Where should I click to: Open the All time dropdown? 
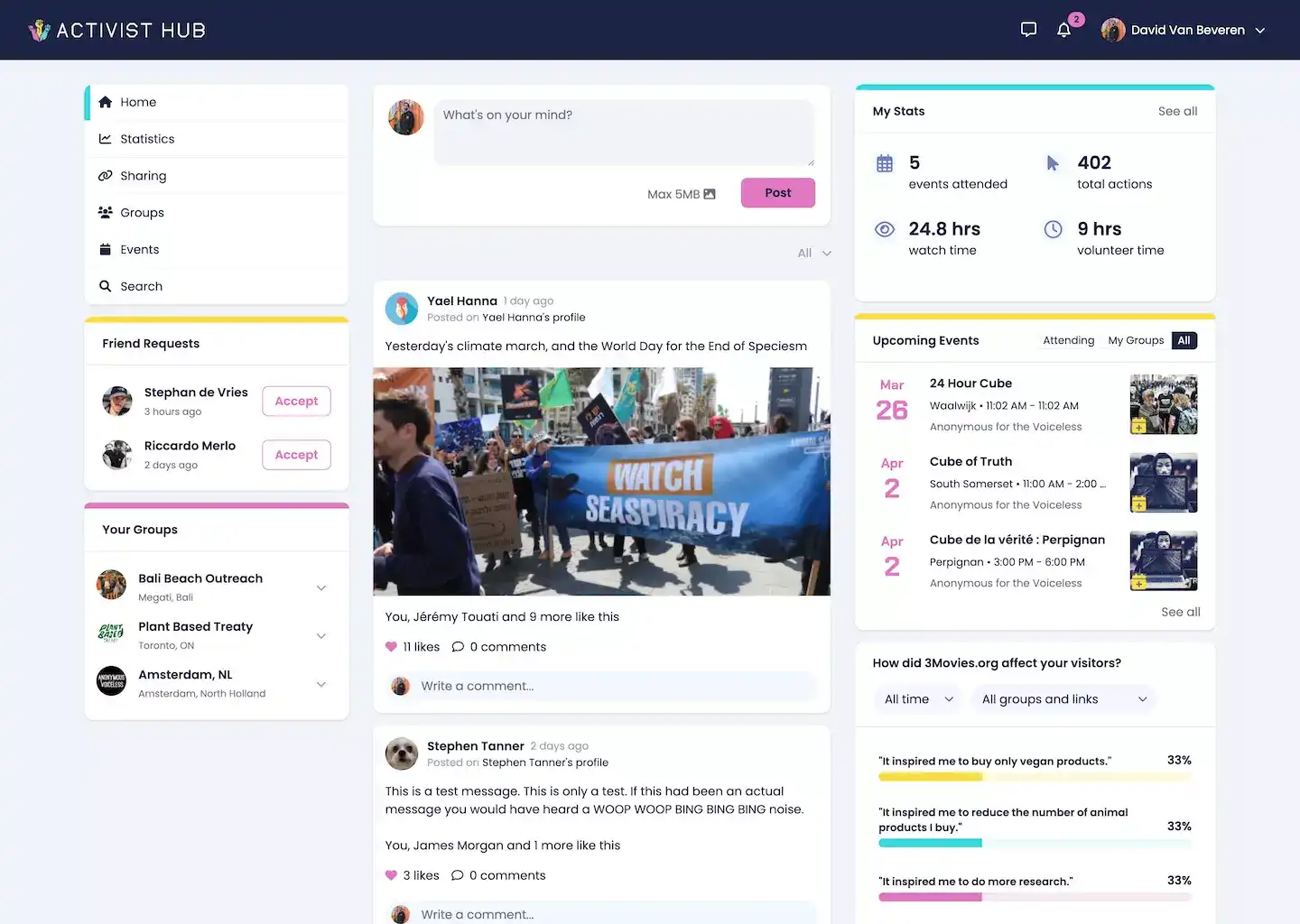point(916,698)
